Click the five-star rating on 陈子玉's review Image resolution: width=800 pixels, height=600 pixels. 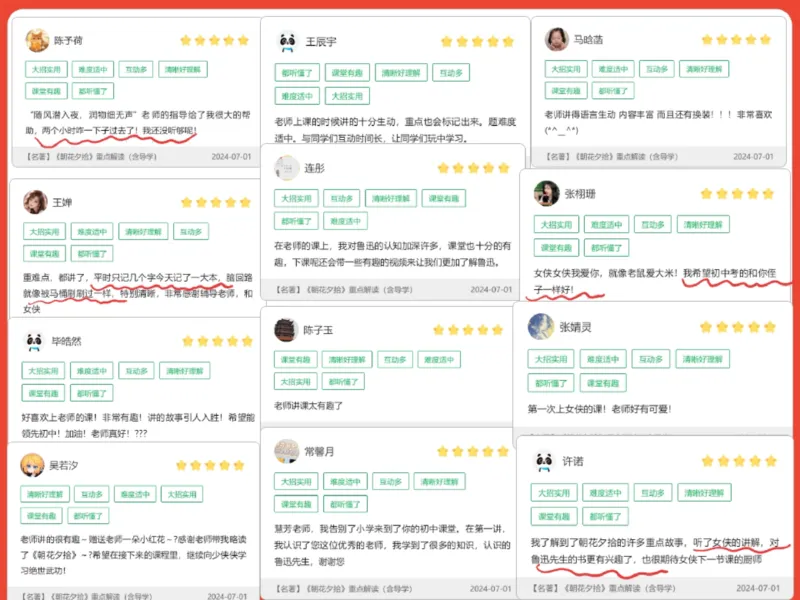coord(468,330)
